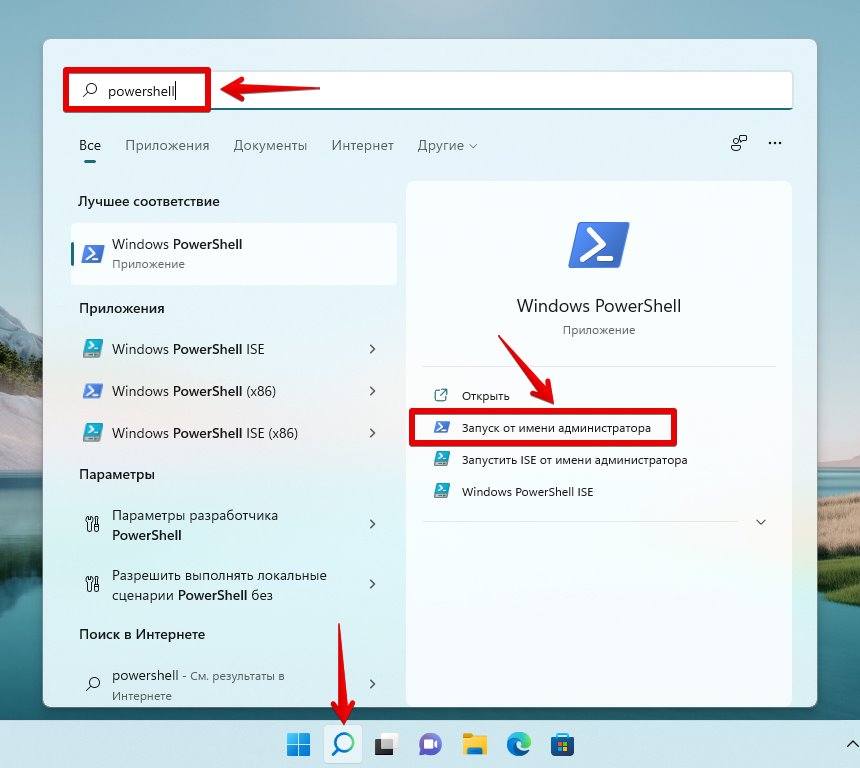This screenshot has width=860, height=768.
Task: Open the Другие dropdown
Action: point(447,145)
